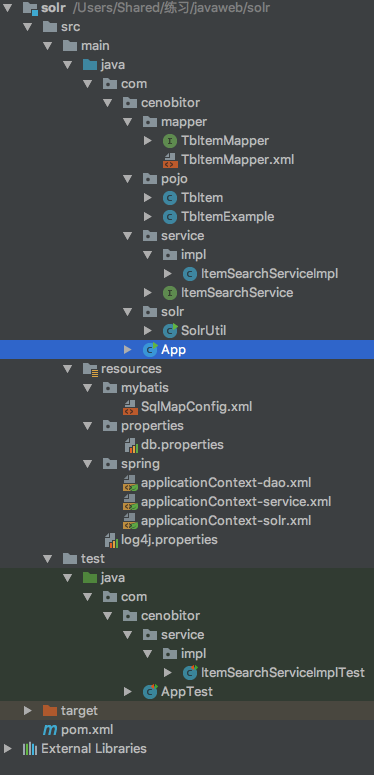Click the SolrUtil runnable class icon

pyautogui.click(x=169, y=330)
